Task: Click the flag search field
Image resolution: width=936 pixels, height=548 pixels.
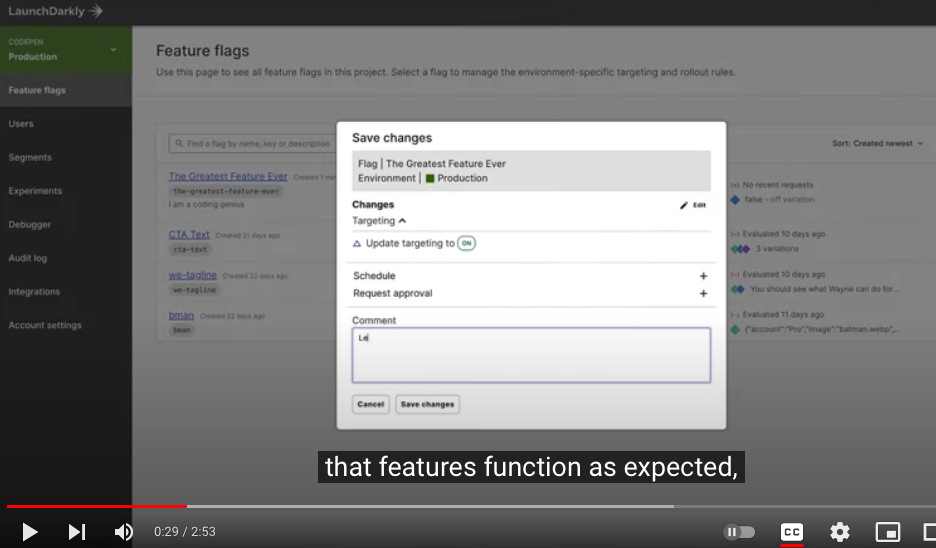Action: (x=253, y=143)
